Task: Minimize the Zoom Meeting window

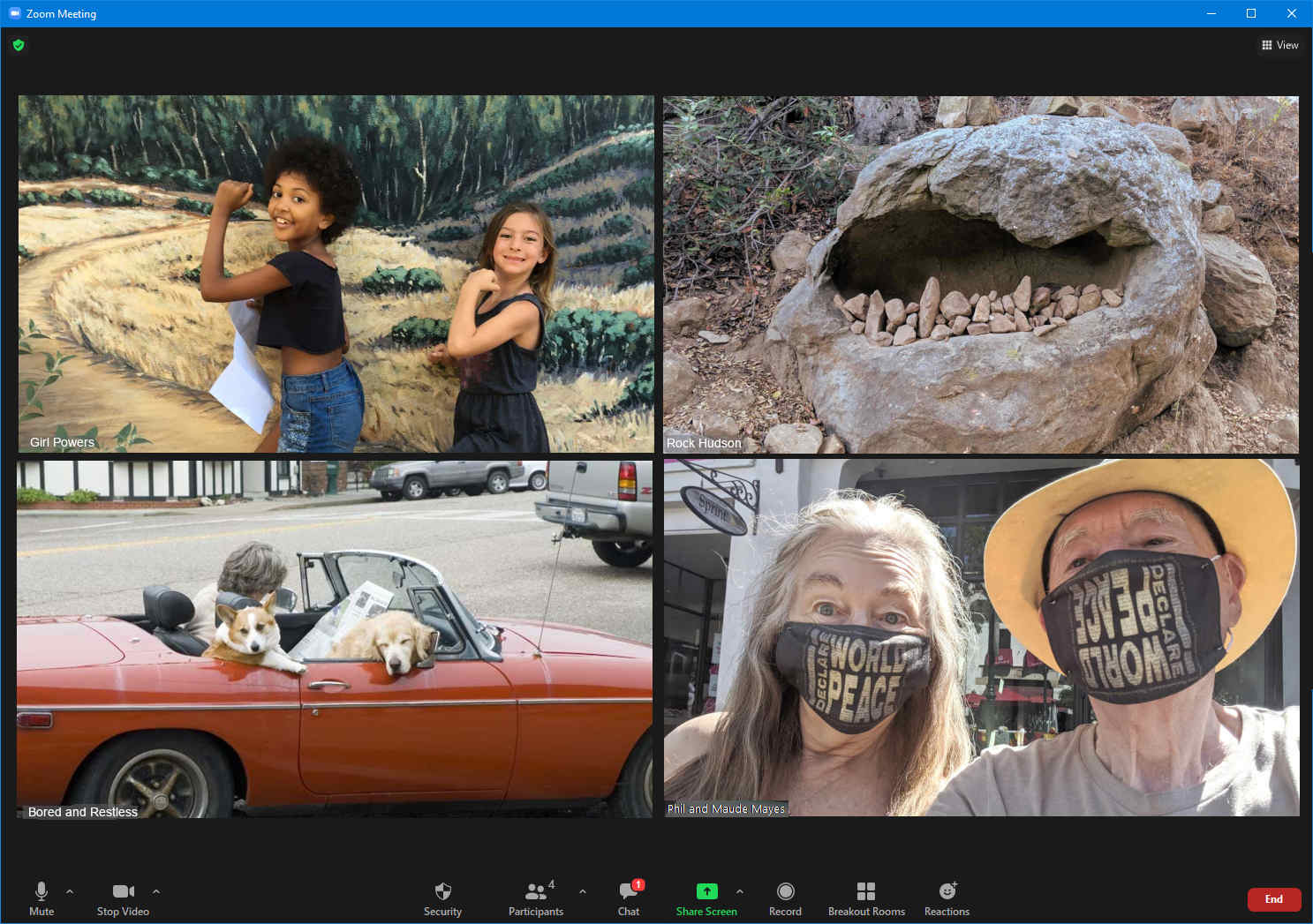Action: pyautogui.click(x=1211, y=13)
